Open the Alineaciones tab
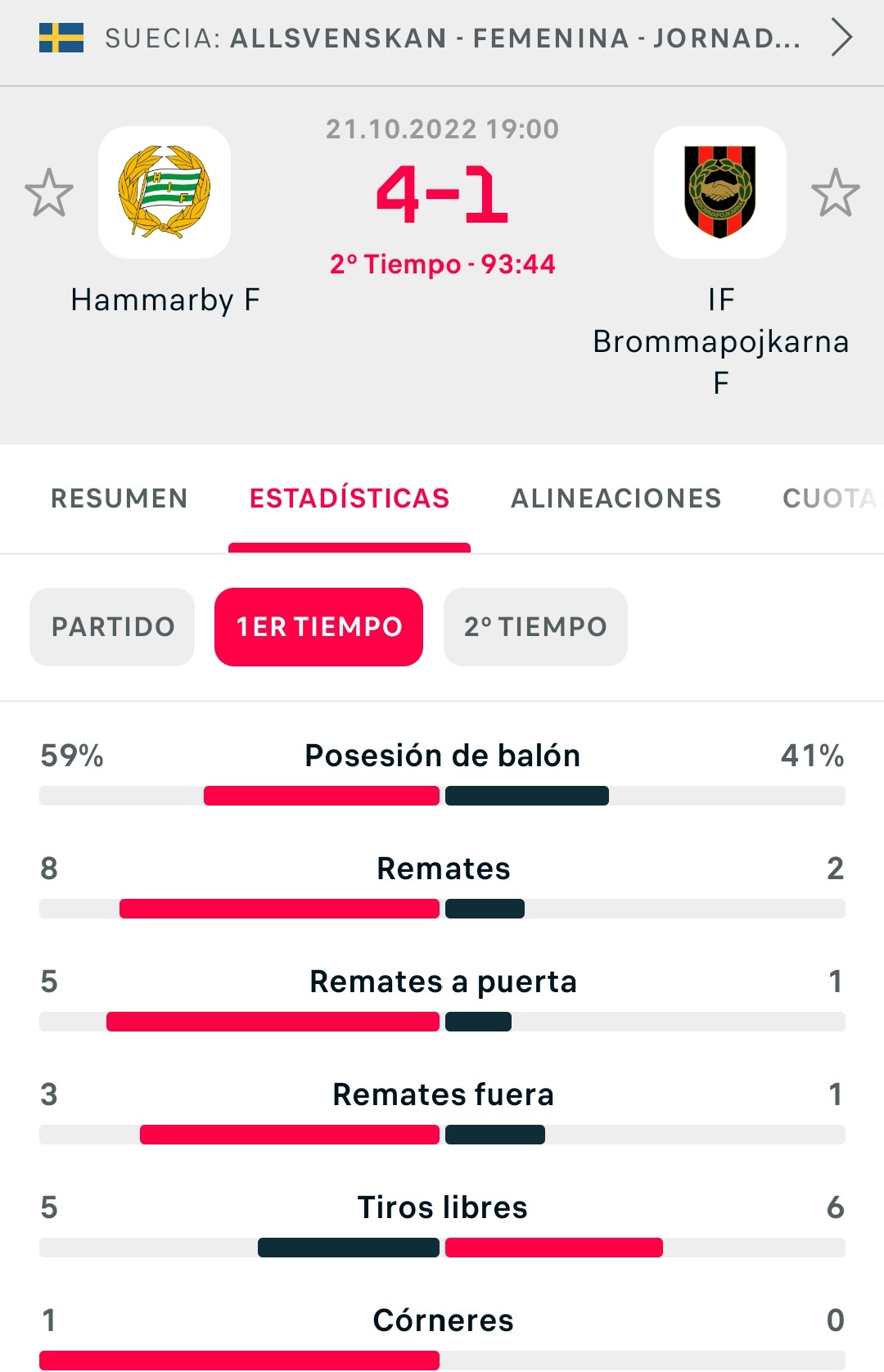884x1372 pixels. tap(616, 498)
